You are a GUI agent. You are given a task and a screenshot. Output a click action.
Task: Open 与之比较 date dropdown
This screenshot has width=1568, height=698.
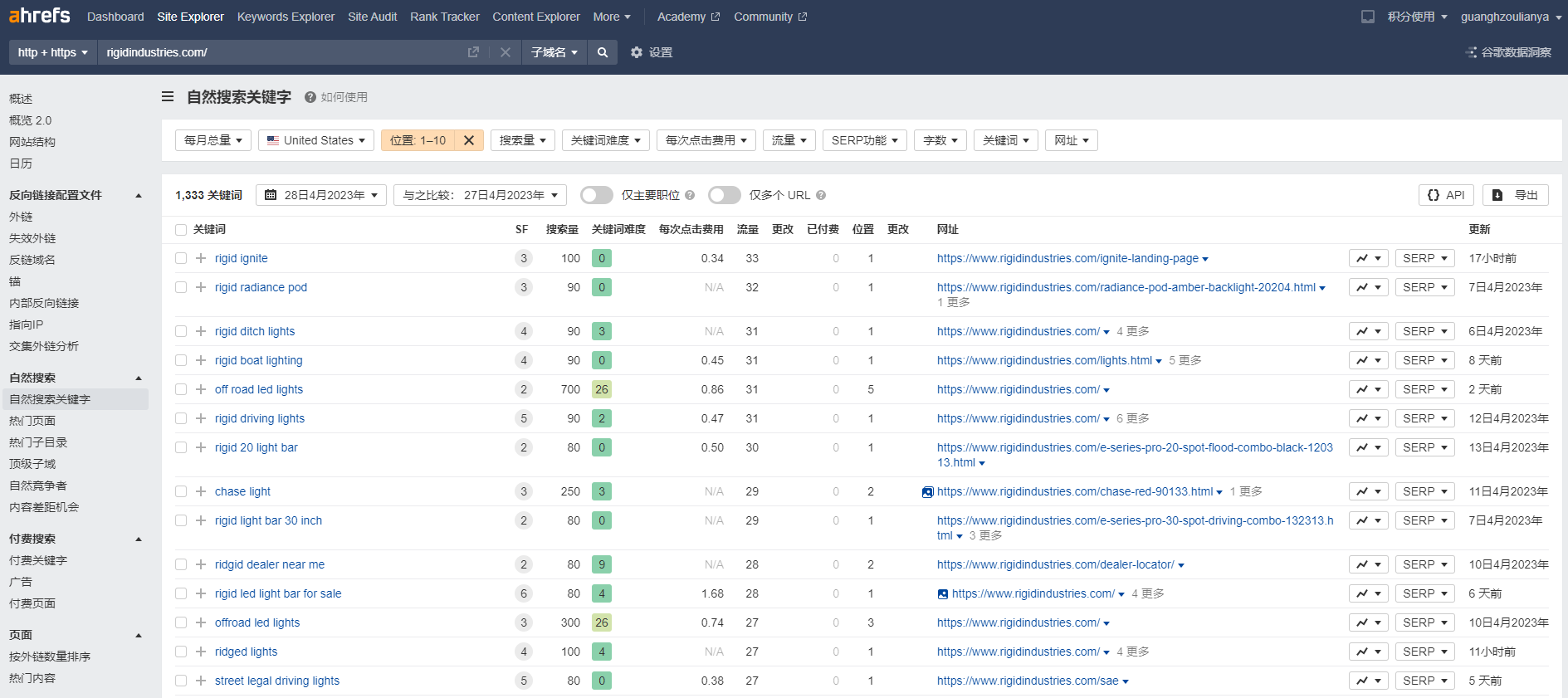pos(481,195)
